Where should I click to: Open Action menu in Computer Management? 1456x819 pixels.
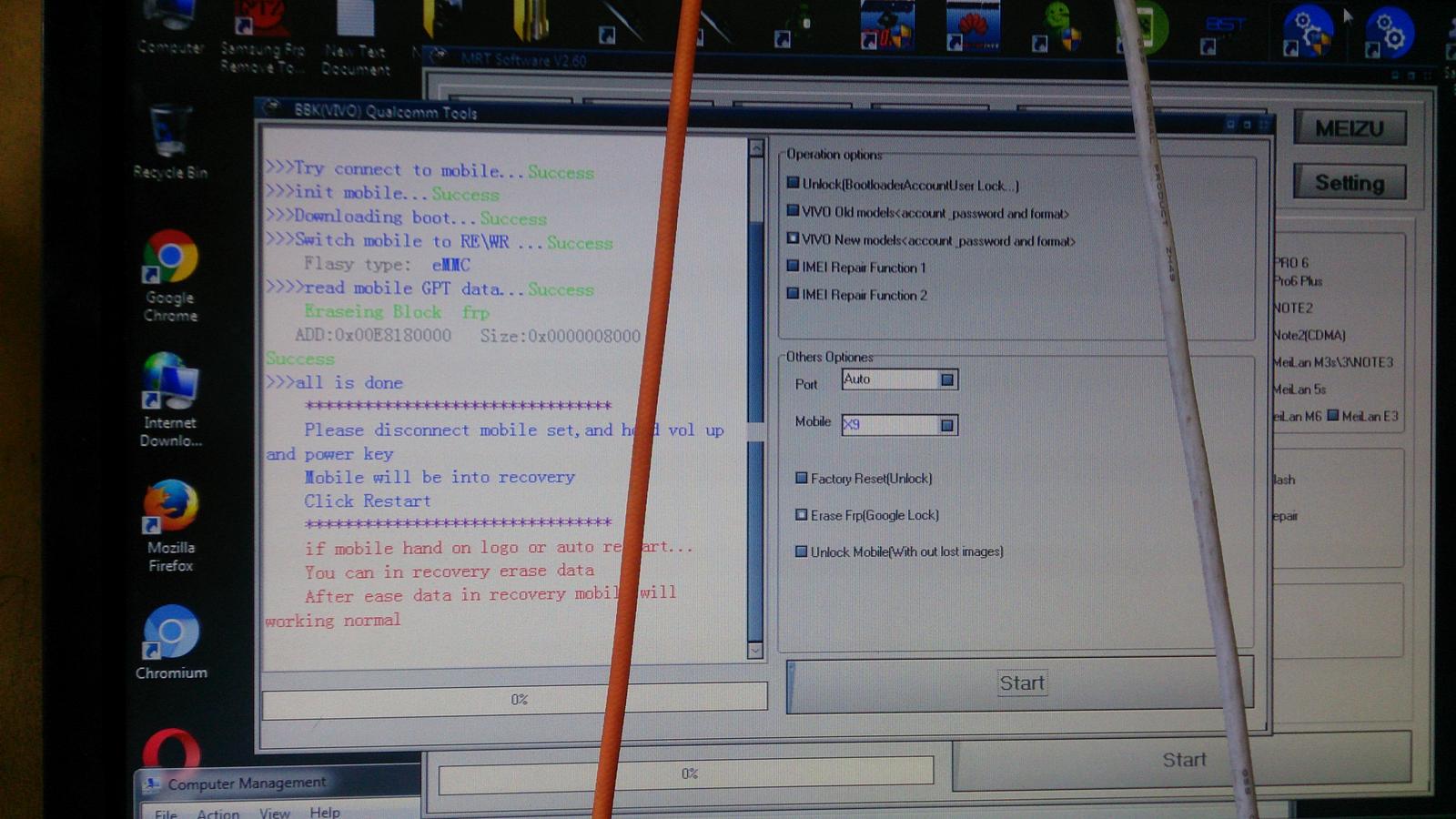[217, 813]
